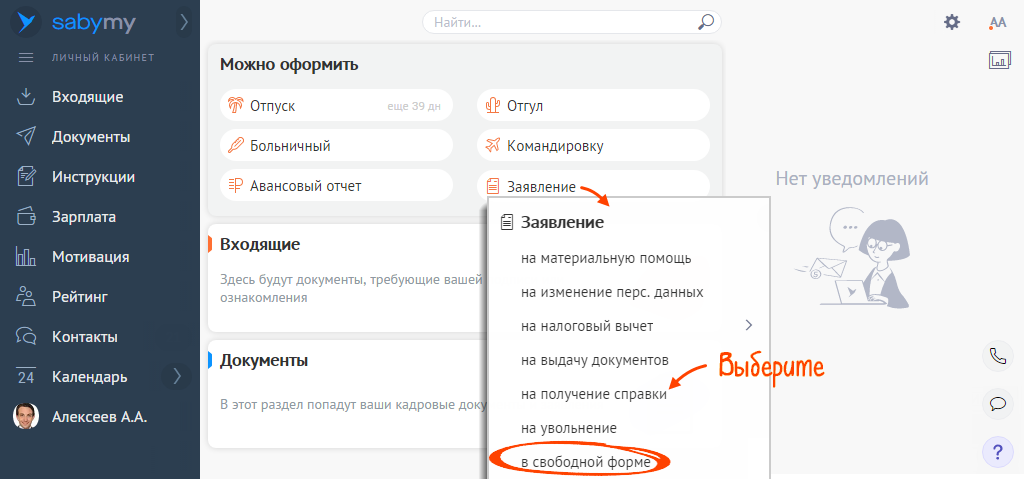Choose на получение справки option

tap(594, 394)
